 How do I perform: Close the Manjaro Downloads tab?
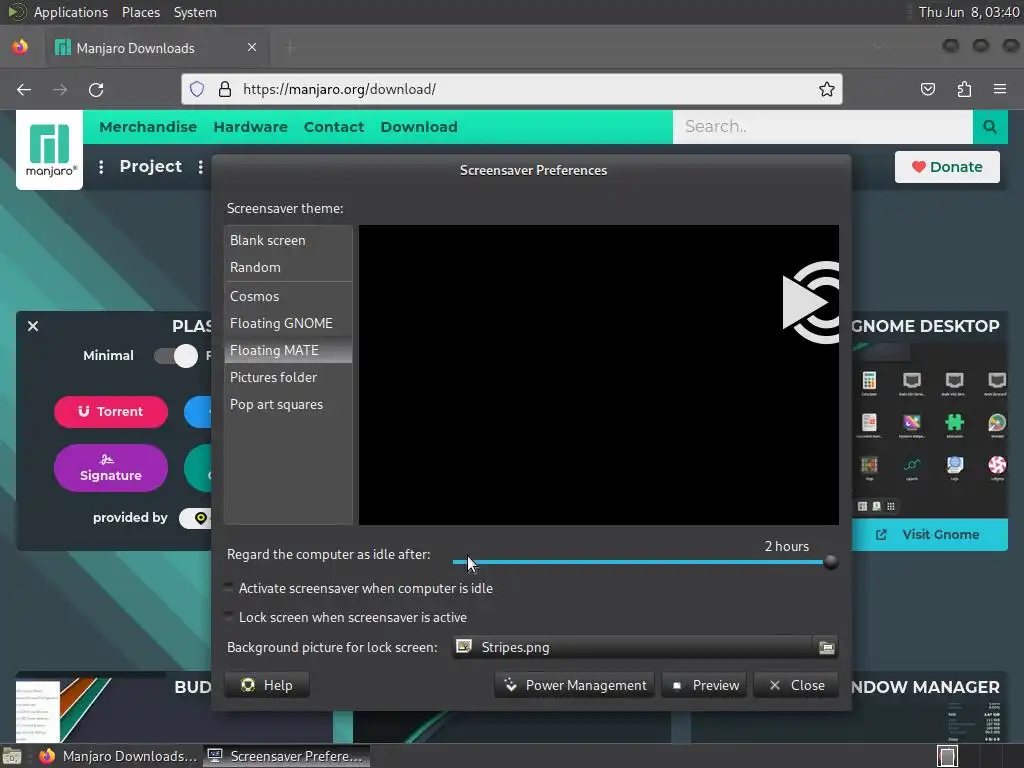(251, 47)
